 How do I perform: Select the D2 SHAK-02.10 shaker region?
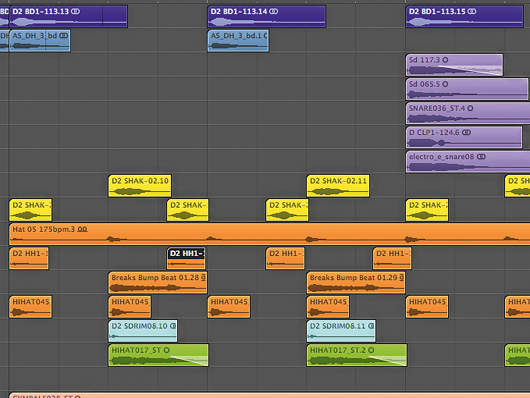click(140, 186)
